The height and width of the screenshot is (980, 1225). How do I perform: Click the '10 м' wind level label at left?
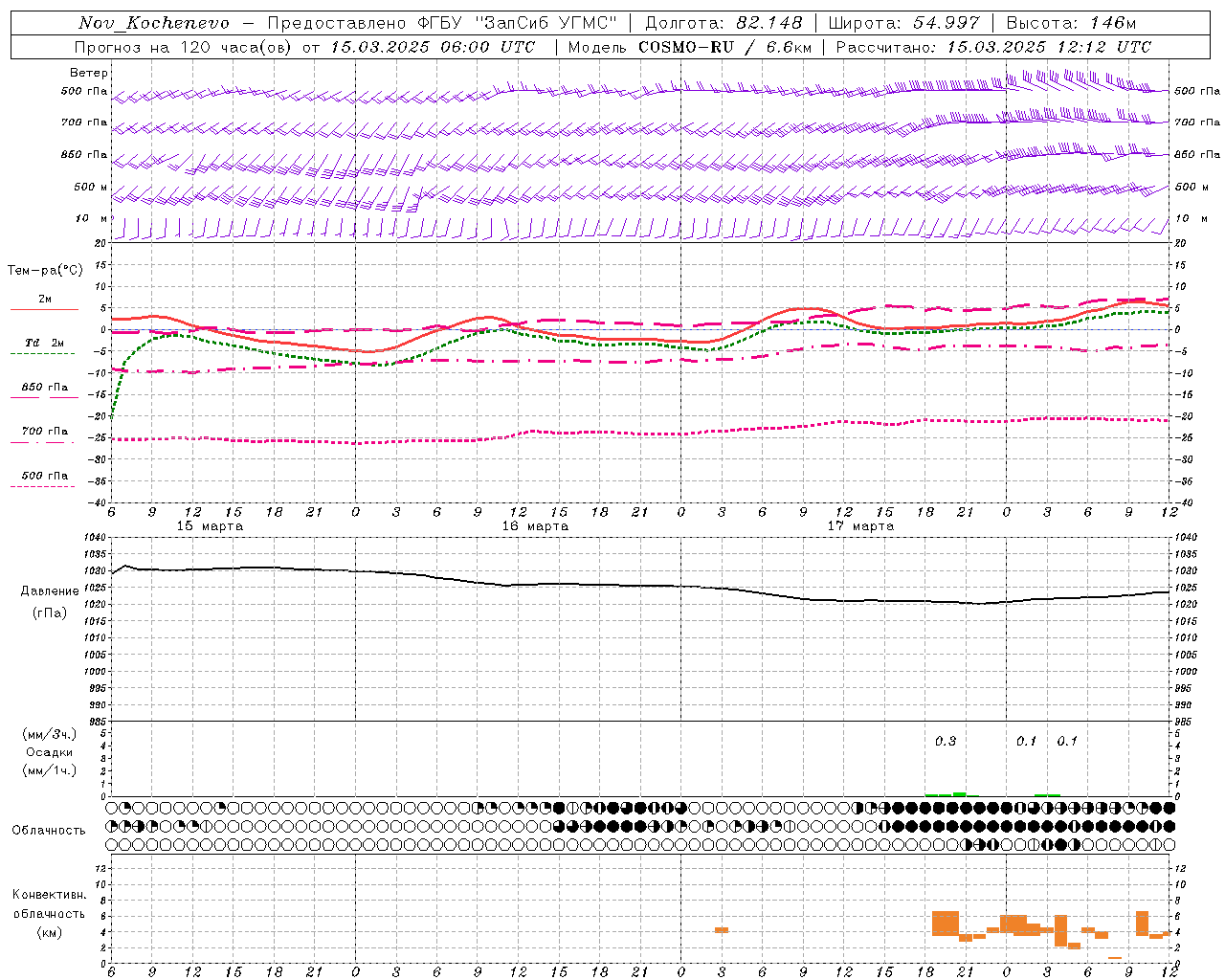point(92,219)
